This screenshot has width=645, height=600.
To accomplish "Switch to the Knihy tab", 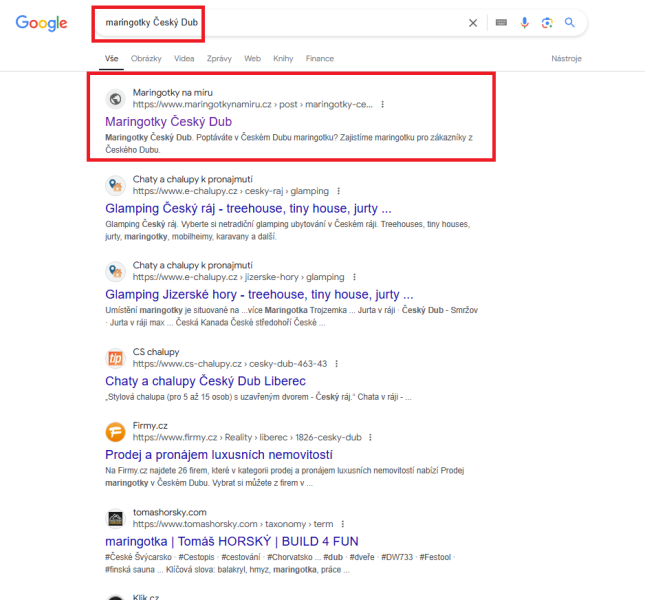I will [x=283, y=59].
